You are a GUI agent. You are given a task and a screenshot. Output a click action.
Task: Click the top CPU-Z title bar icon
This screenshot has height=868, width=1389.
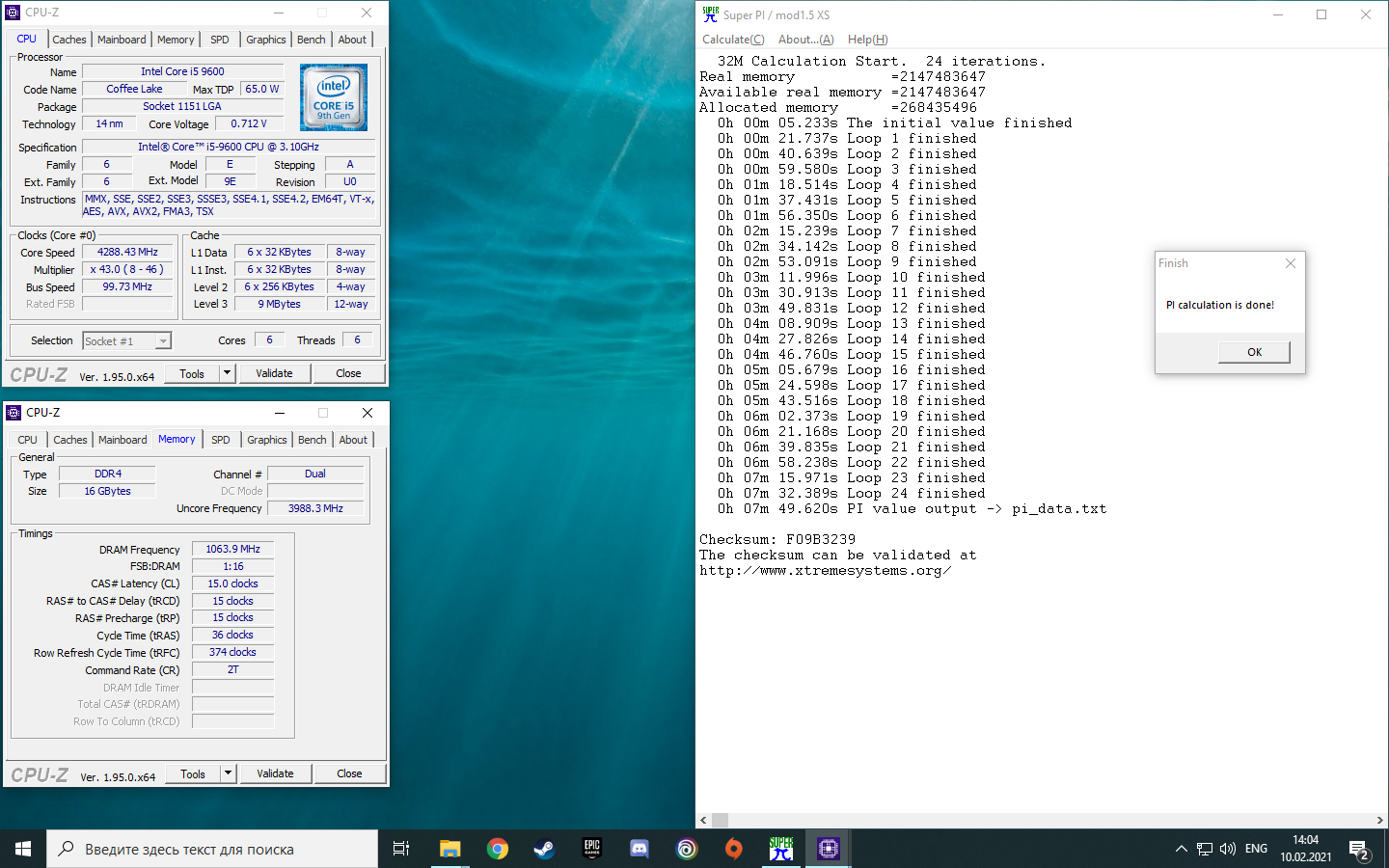pyautogui.click(x=13, y=13)
